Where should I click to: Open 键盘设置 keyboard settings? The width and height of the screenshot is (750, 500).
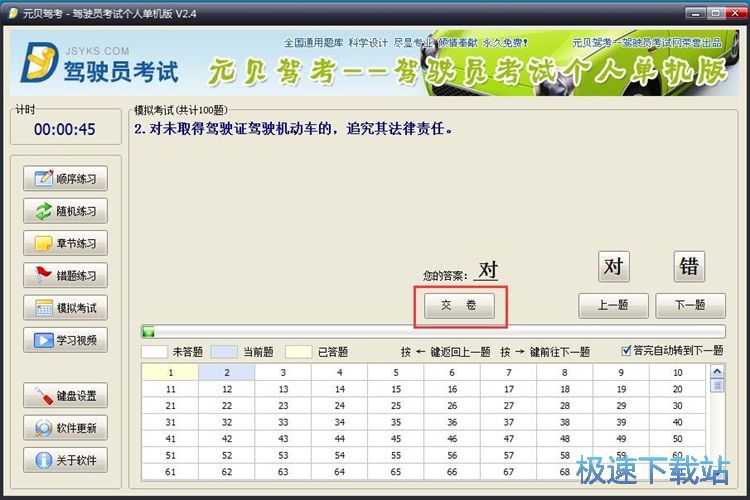[x=66, y=396]
